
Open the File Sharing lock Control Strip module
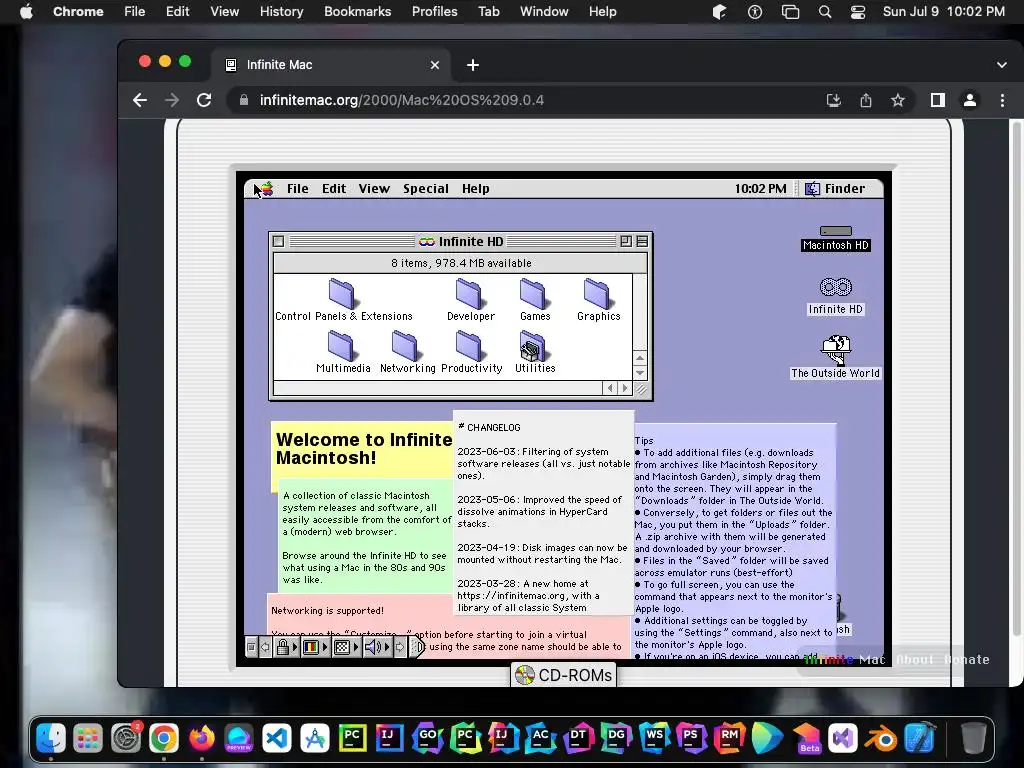pos(287,647)
